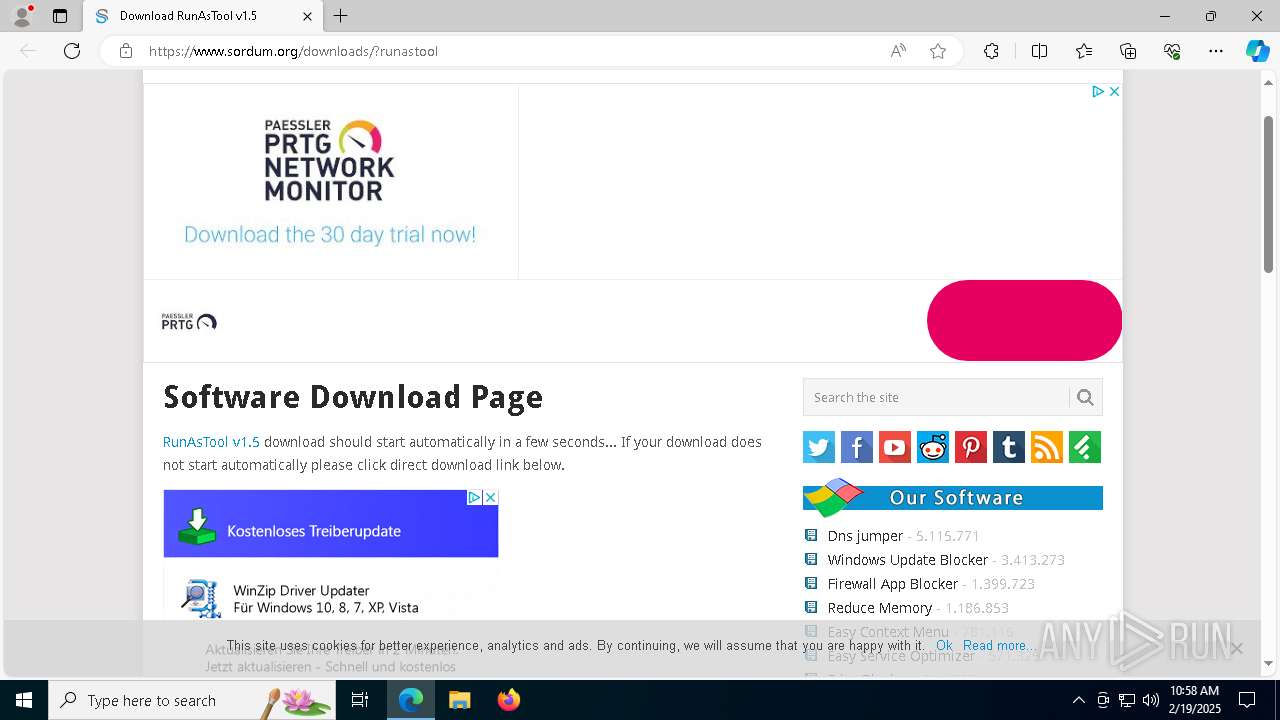Image resolution: width=1280 pixels, height=720 pixels.
Task: Close the top banner ad
Action: pos(1114,91)
